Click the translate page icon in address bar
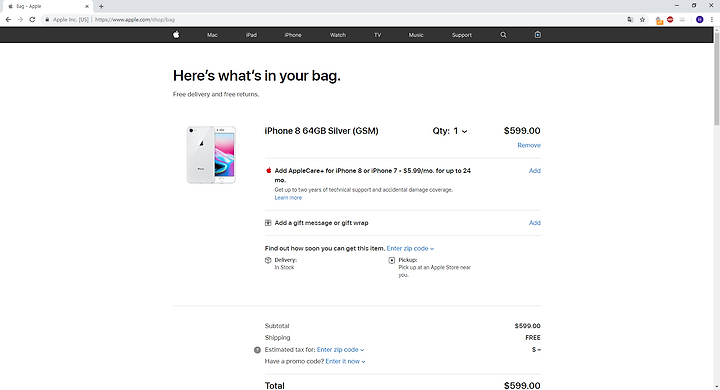The image size is (720, 390). pyautogui.click(x=630, y=19)
